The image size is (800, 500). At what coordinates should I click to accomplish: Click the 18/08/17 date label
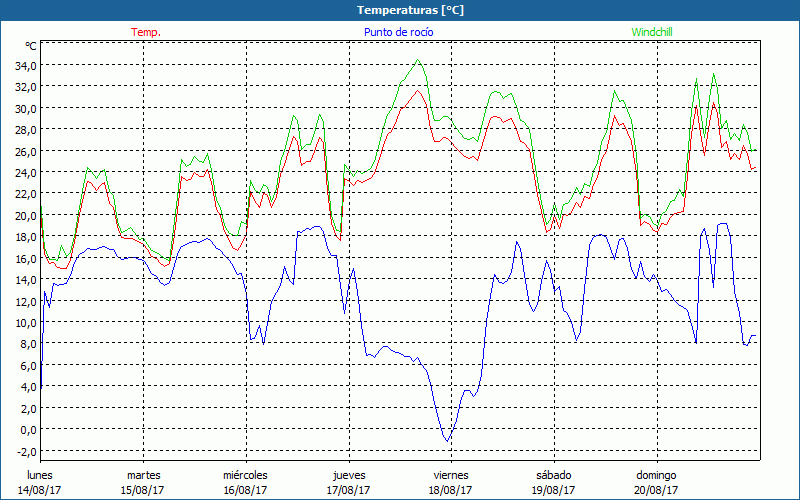(x=450, y=490)
